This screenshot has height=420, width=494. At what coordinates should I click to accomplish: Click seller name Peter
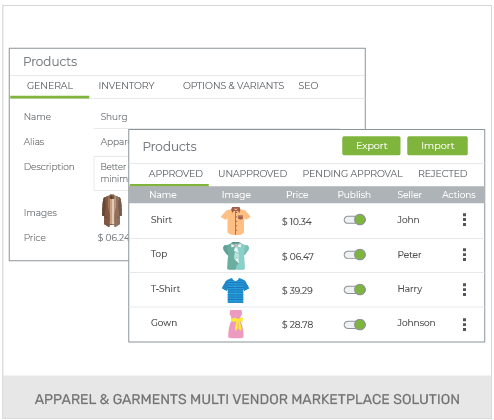click(409, 255)
